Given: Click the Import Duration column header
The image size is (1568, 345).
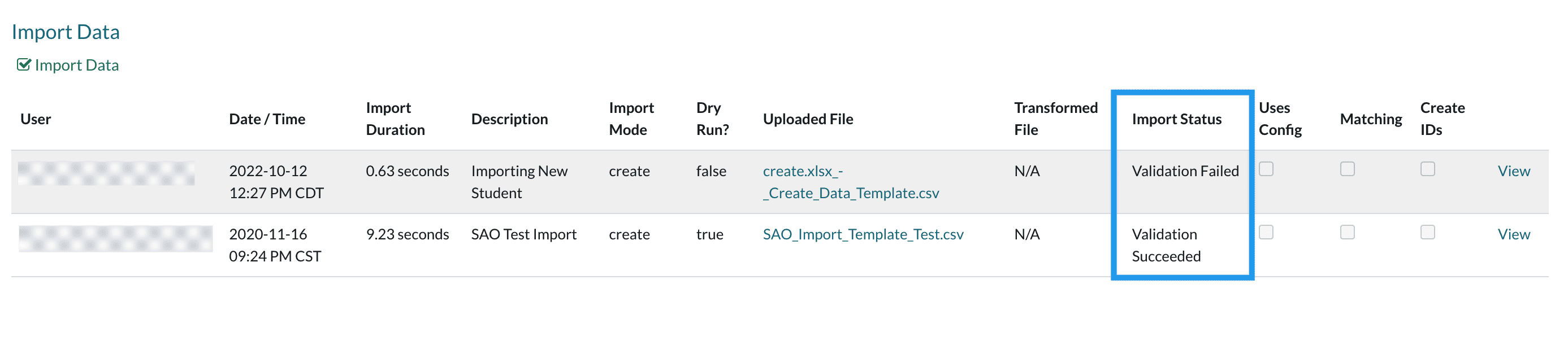Looking at the screenshot, I should [x=395, y=119].
